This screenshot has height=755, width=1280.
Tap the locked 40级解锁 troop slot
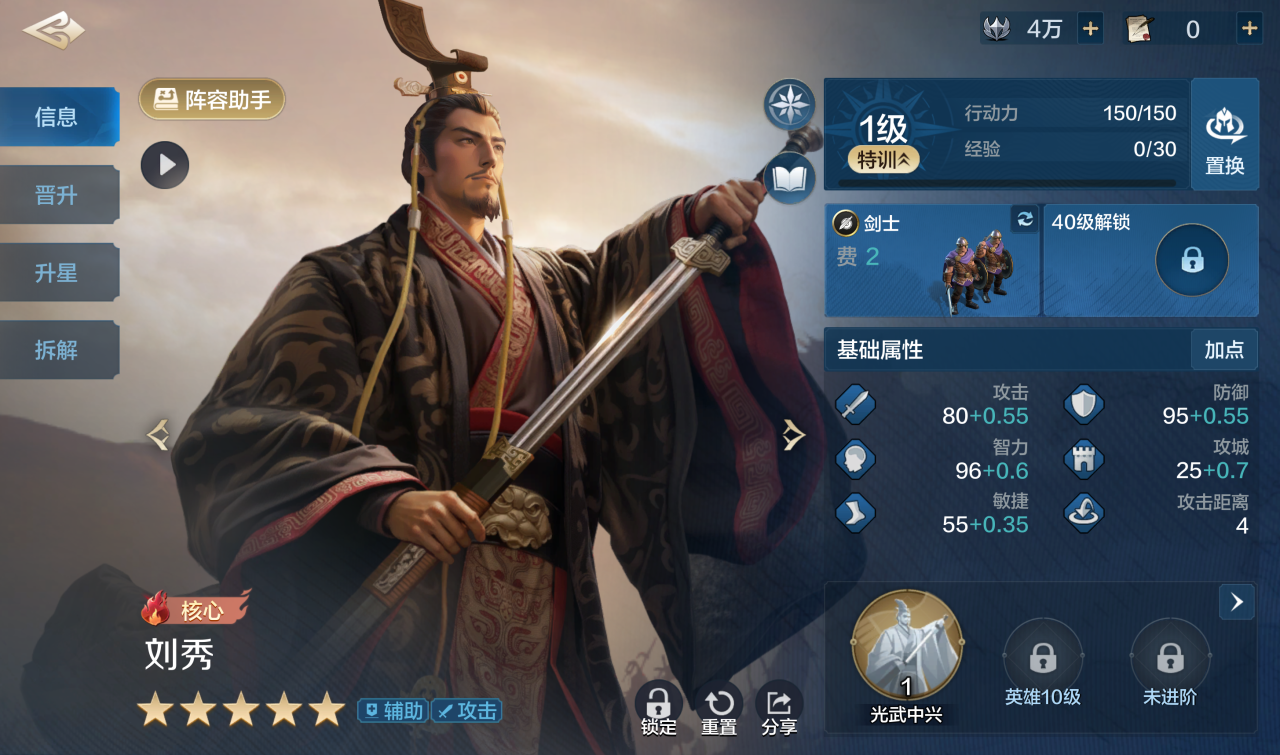[x=1151, y=260]
